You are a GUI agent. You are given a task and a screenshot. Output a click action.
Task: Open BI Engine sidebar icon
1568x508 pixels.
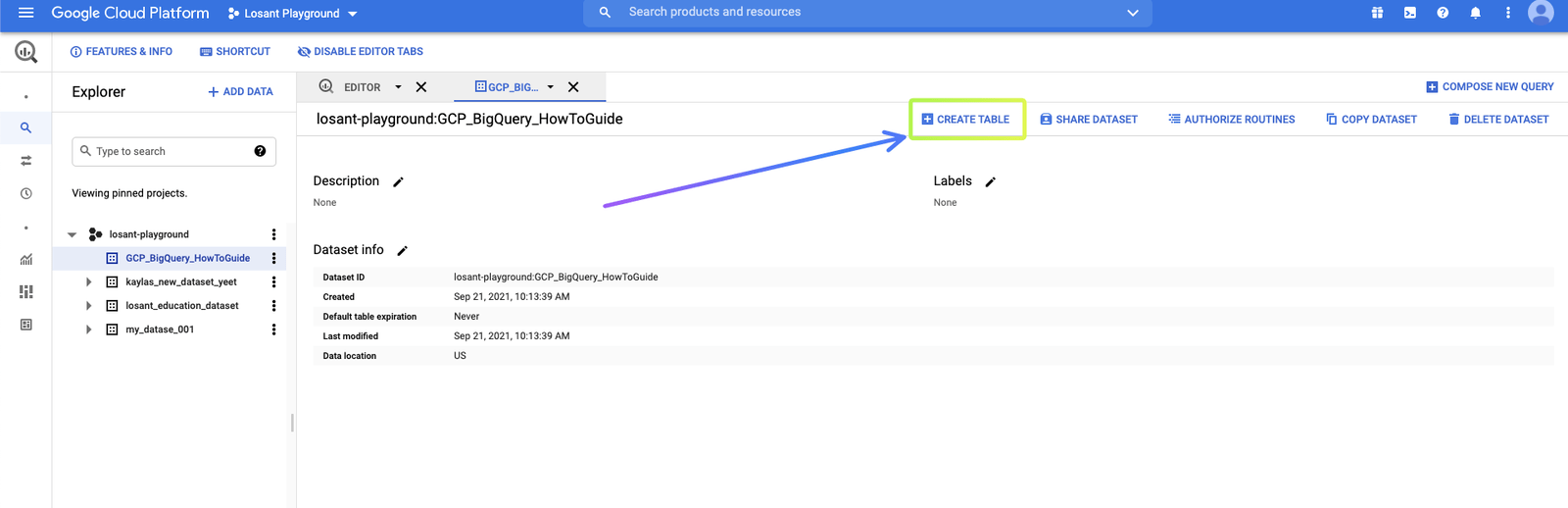pos(25,325)
